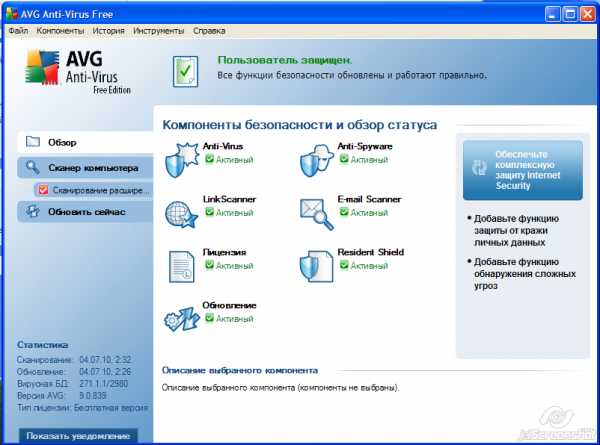Click Версия AVG value 9.0.839
The width and height of the screenshot is (600, 445).
93,395
